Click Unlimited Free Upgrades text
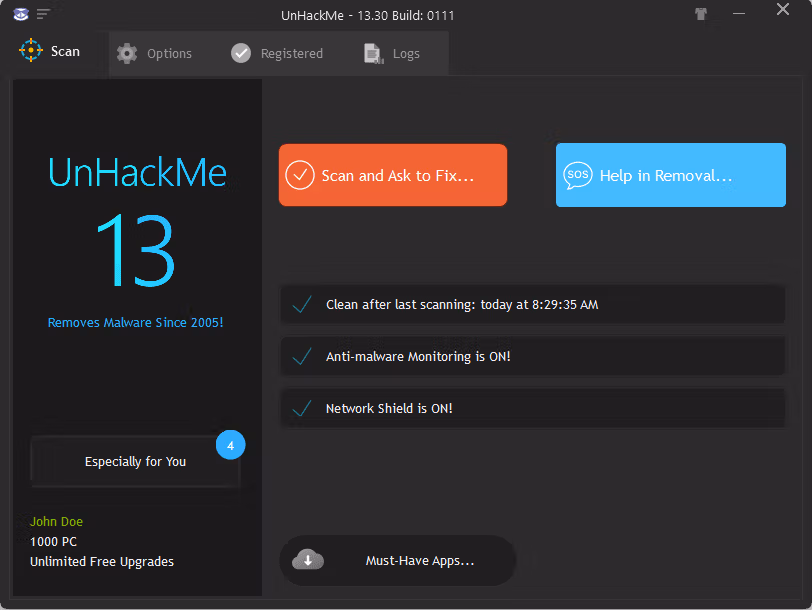Viewport: 812px width, 610px height. (102, 562)
